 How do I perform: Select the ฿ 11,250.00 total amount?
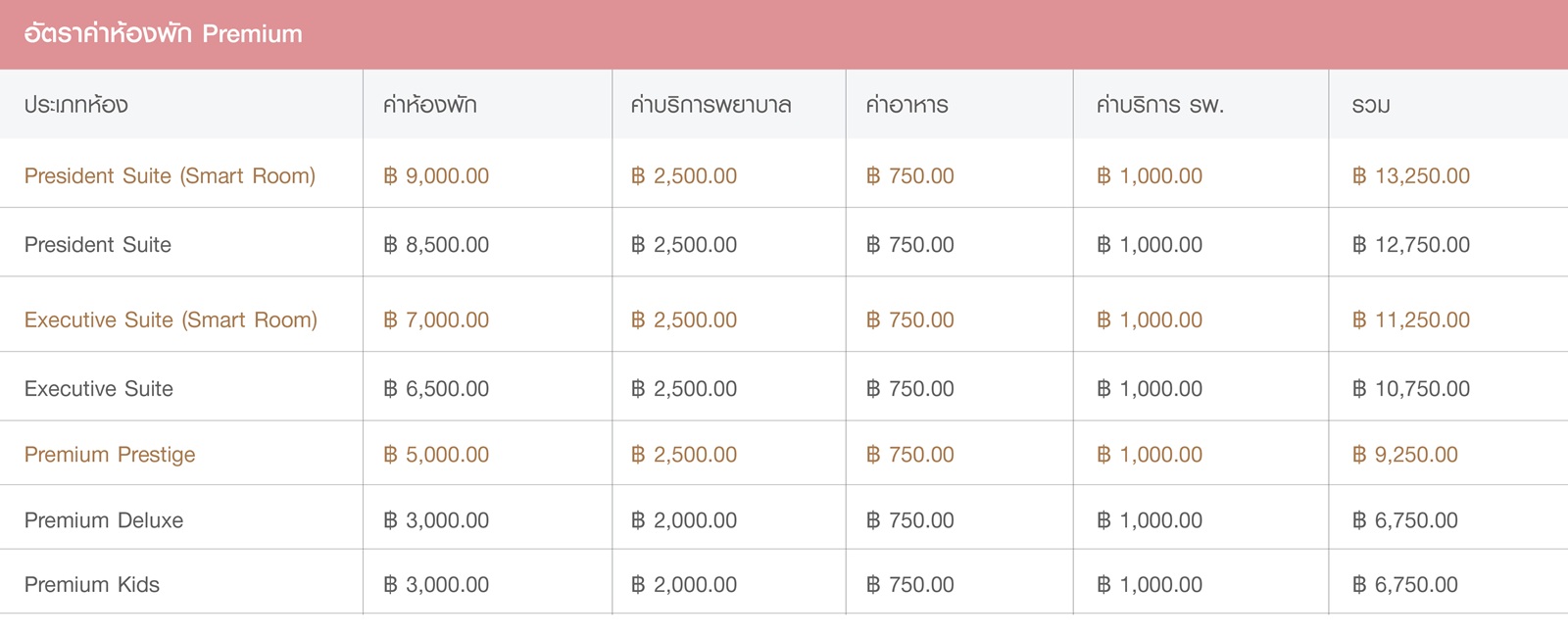click(x=1410, y=320)
